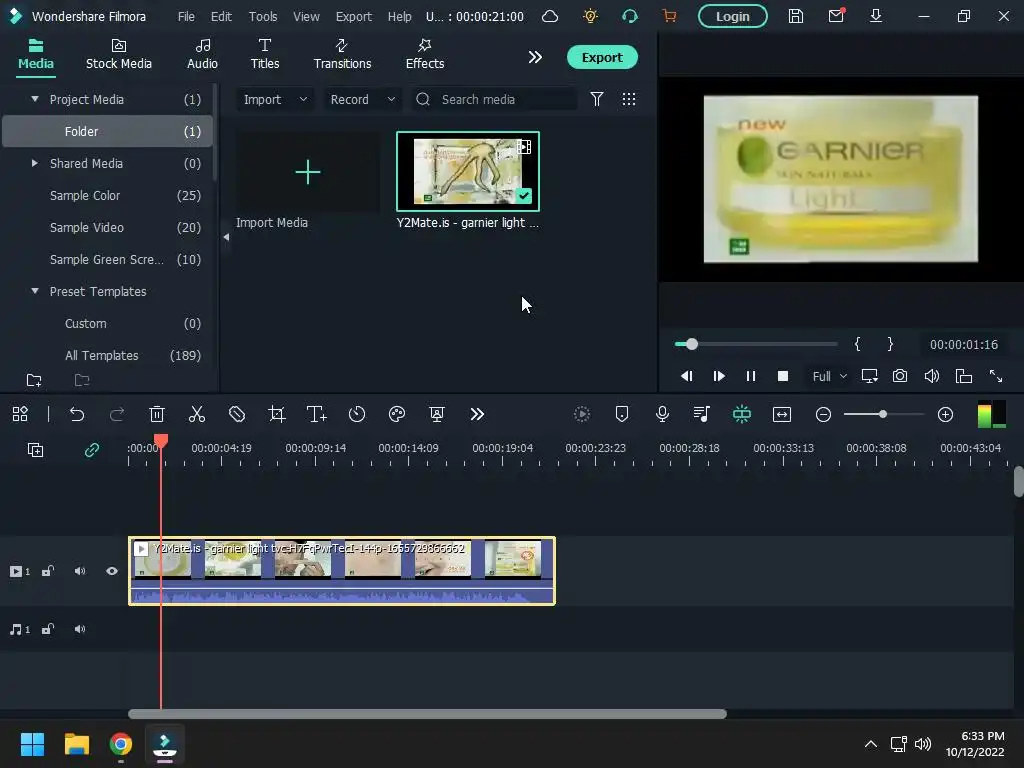This screenshot has height=768, width=1024.
Task: Click the timeline zoom slider
Action: 884,414
